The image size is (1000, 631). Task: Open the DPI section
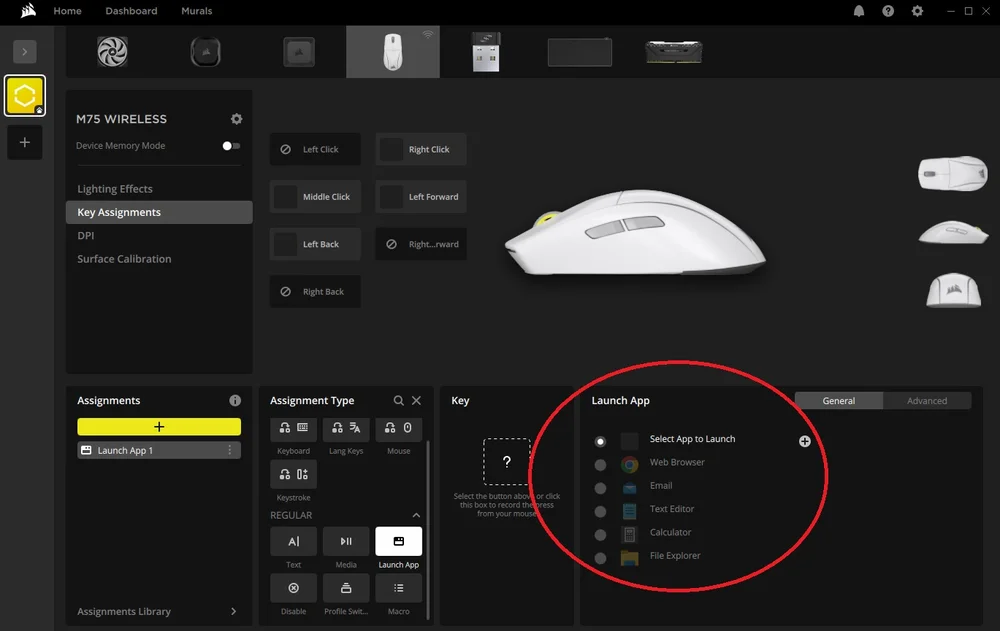point(85,235)
